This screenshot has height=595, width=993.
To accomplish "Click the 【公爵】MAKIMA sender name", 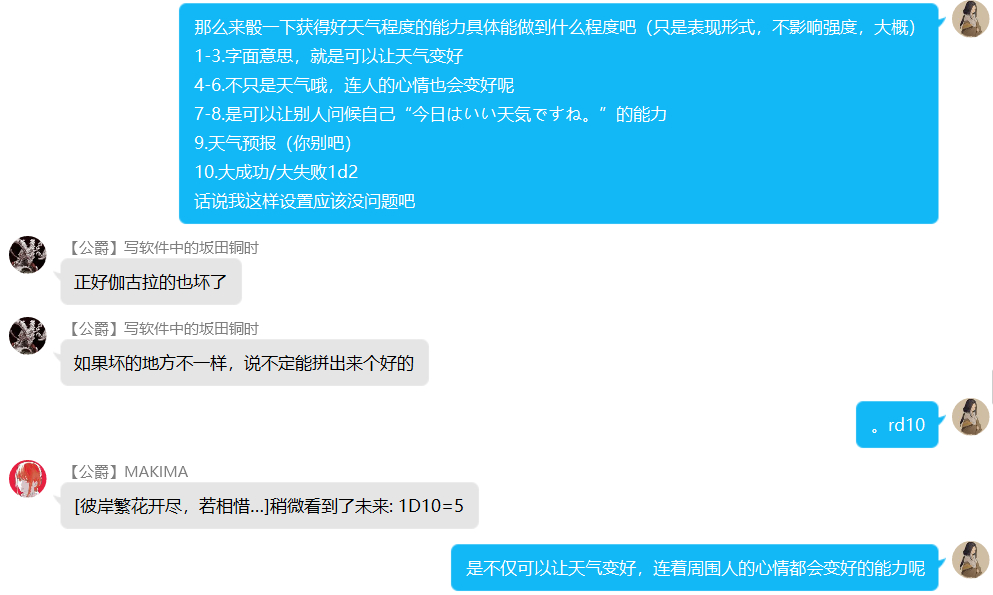I will point(127,472).
